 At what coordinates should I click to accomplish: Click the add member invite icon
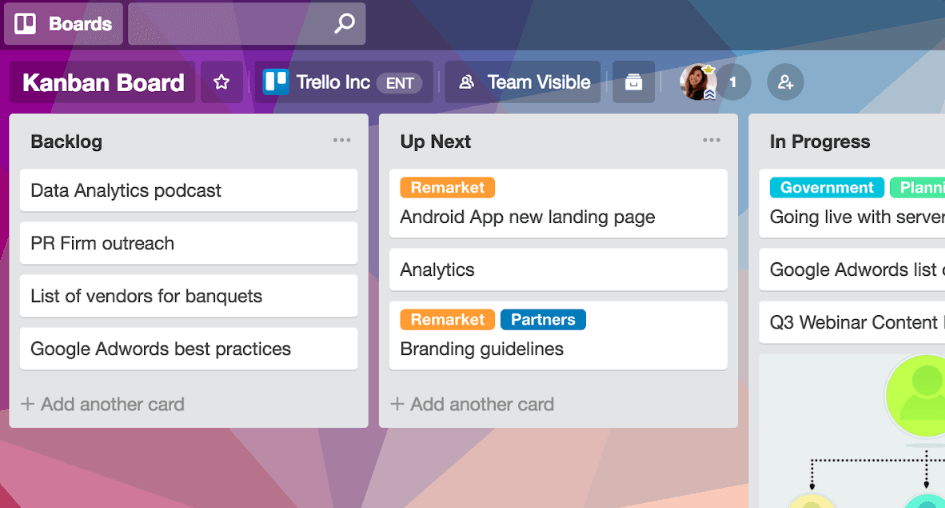tap(785, 82)
